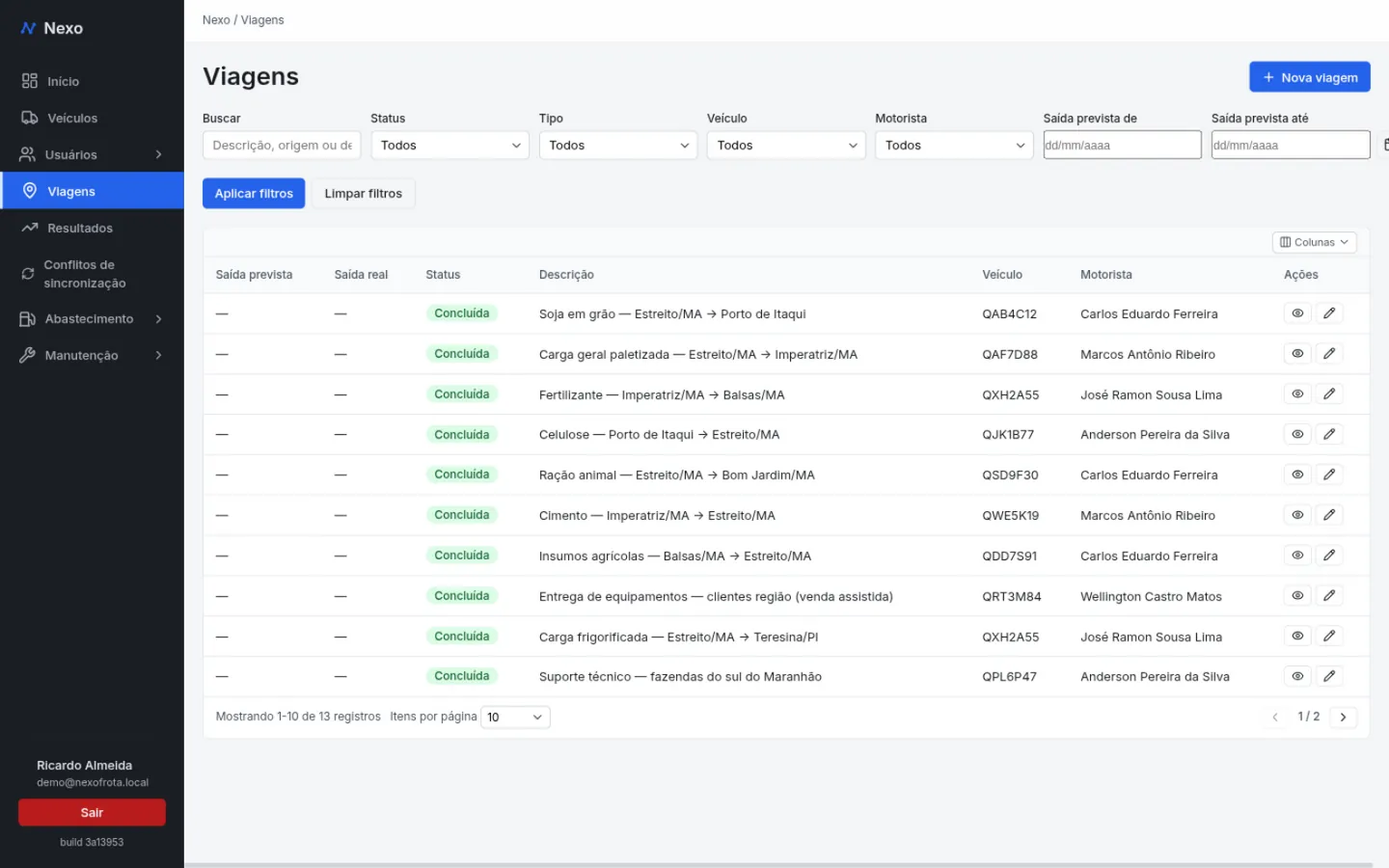Apply filters with Aplicar filtros

click(x=254, y=194)
